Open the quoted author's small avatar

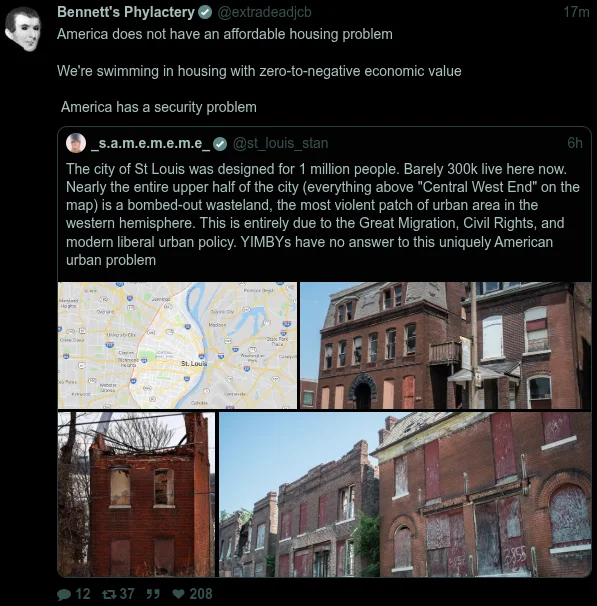(x=76, y=143)
